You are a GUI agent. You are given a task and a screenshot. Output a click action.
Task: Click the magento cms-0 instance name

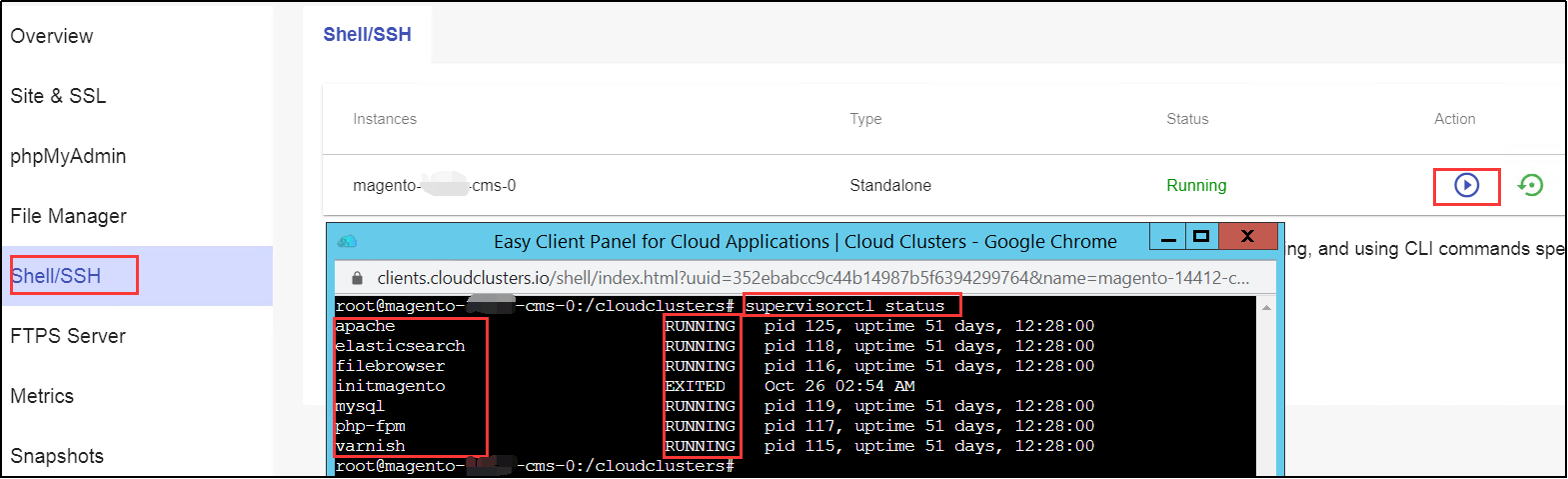(434, 185)
